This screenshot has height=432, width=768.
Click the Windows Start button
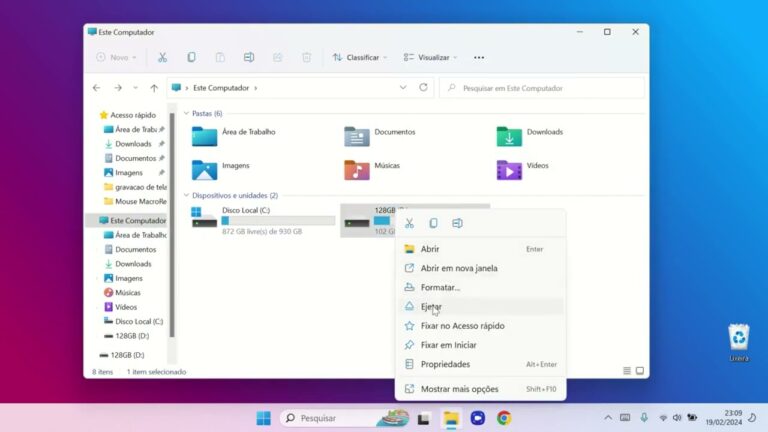tap(264, 418)
